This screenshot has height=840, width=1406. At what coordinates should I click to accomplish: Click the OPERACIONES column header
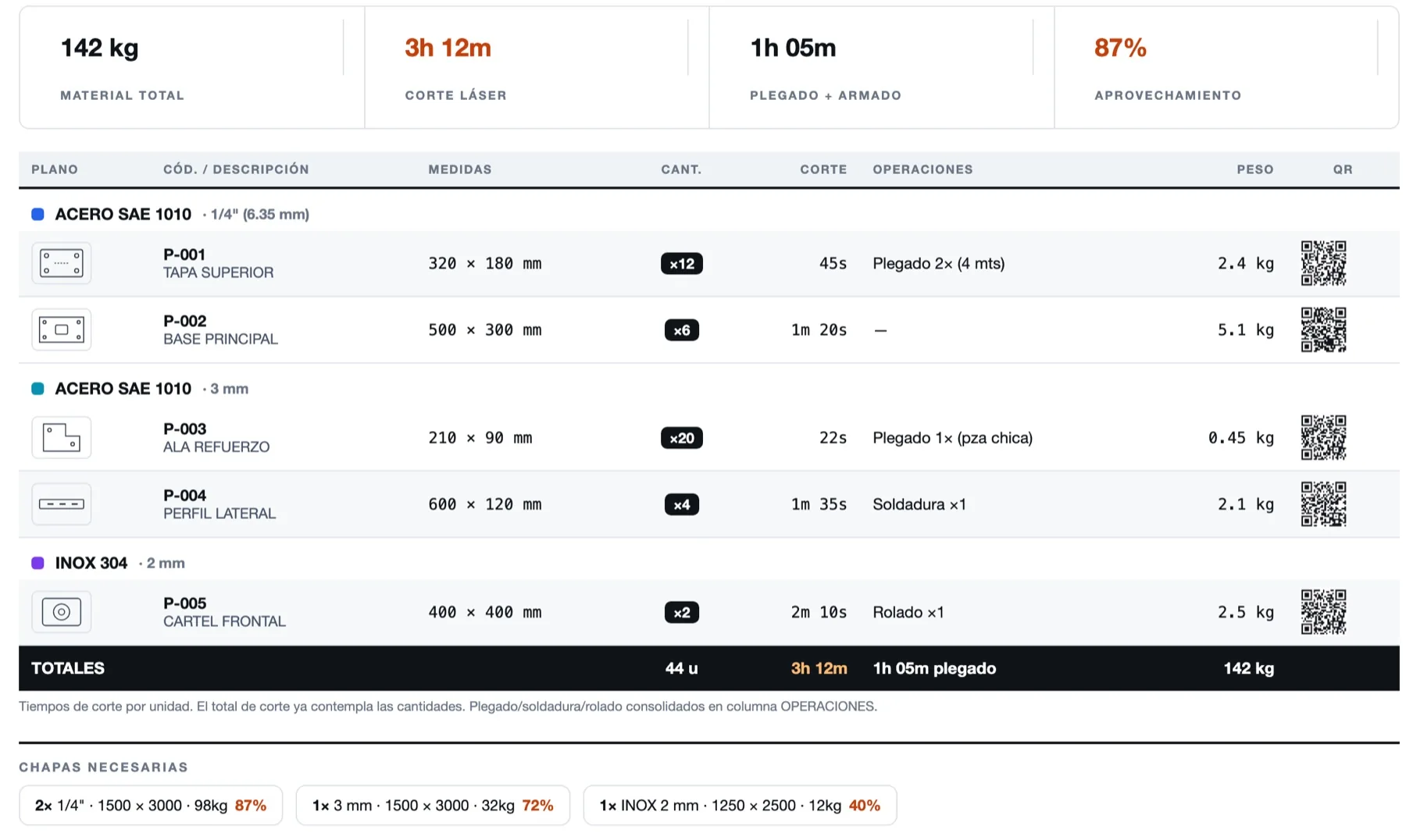click(x=922, y=169)
